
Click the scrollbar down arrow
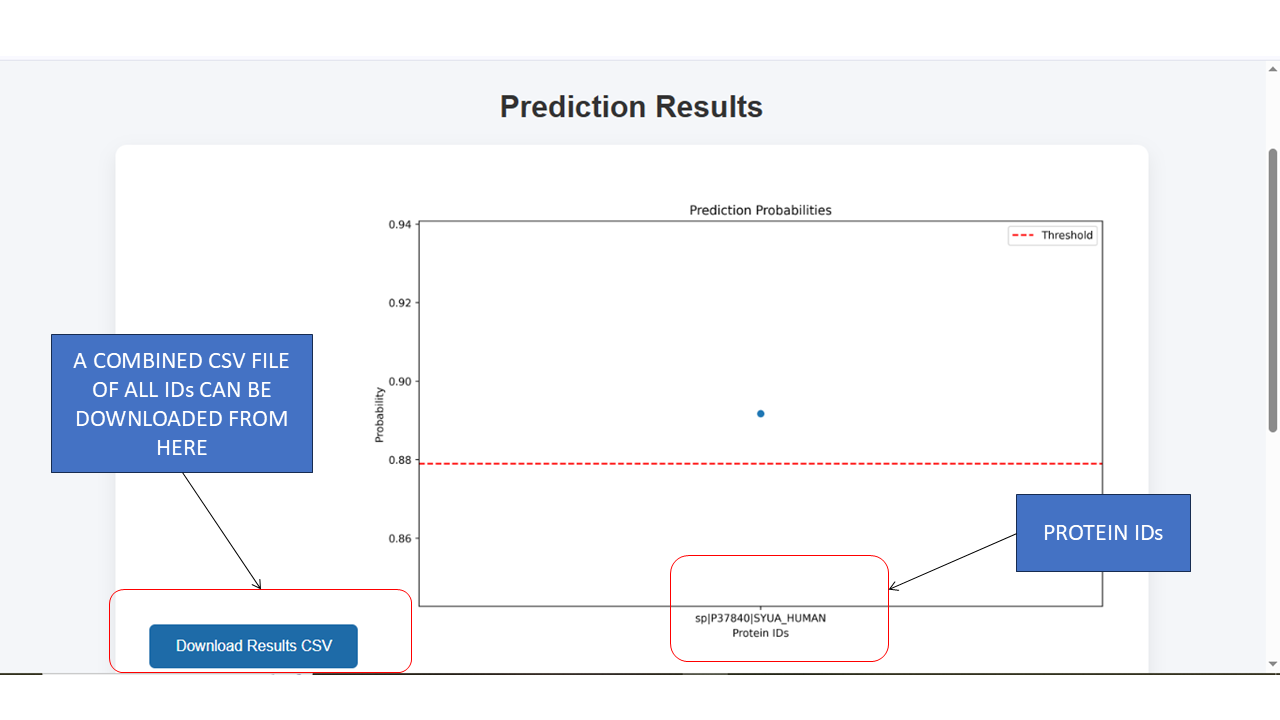1273,663
